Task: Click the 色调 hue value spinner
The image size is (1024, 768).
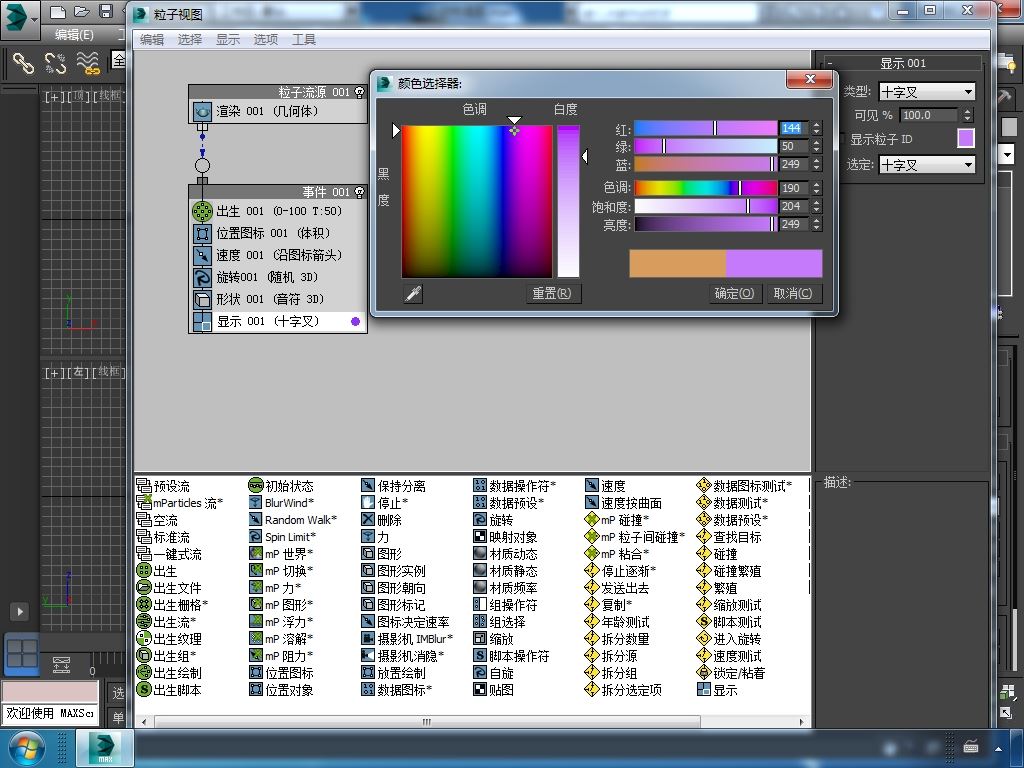Action: (816, 188)
